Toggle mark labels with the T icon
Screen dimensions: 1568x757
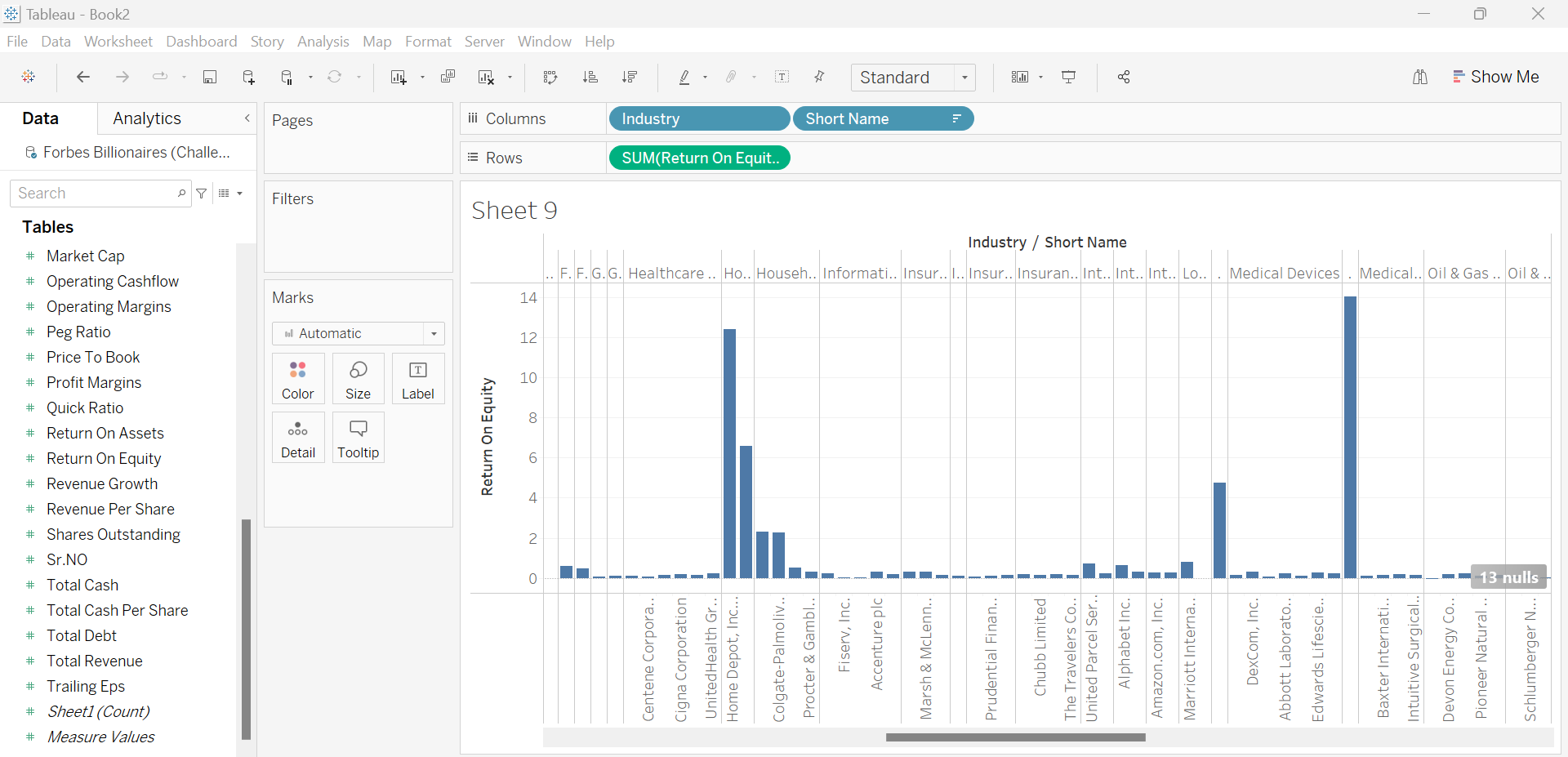pos(782,77)
